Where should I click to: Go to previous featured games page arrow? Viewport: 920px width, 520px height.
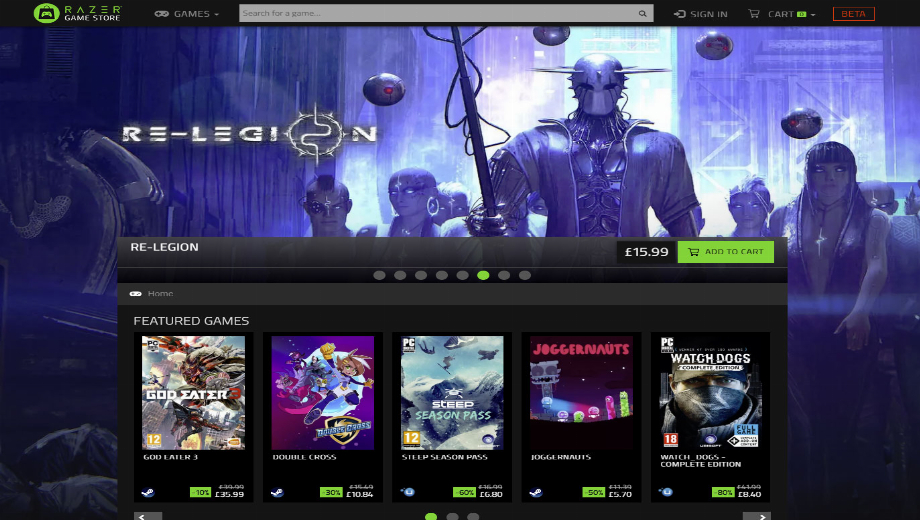coord(148,516)
